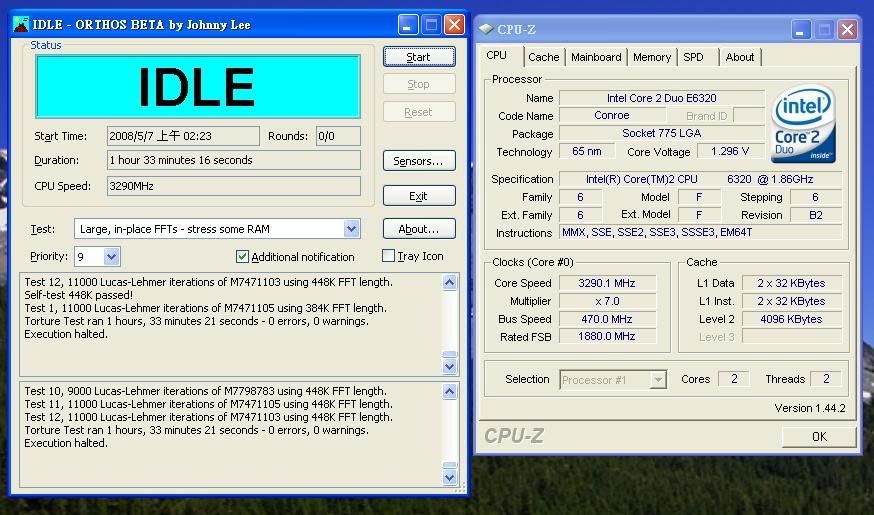Click the Rated FSB 1880.0 MHz value
874x515 pixels.
click(x=607, y=336)
